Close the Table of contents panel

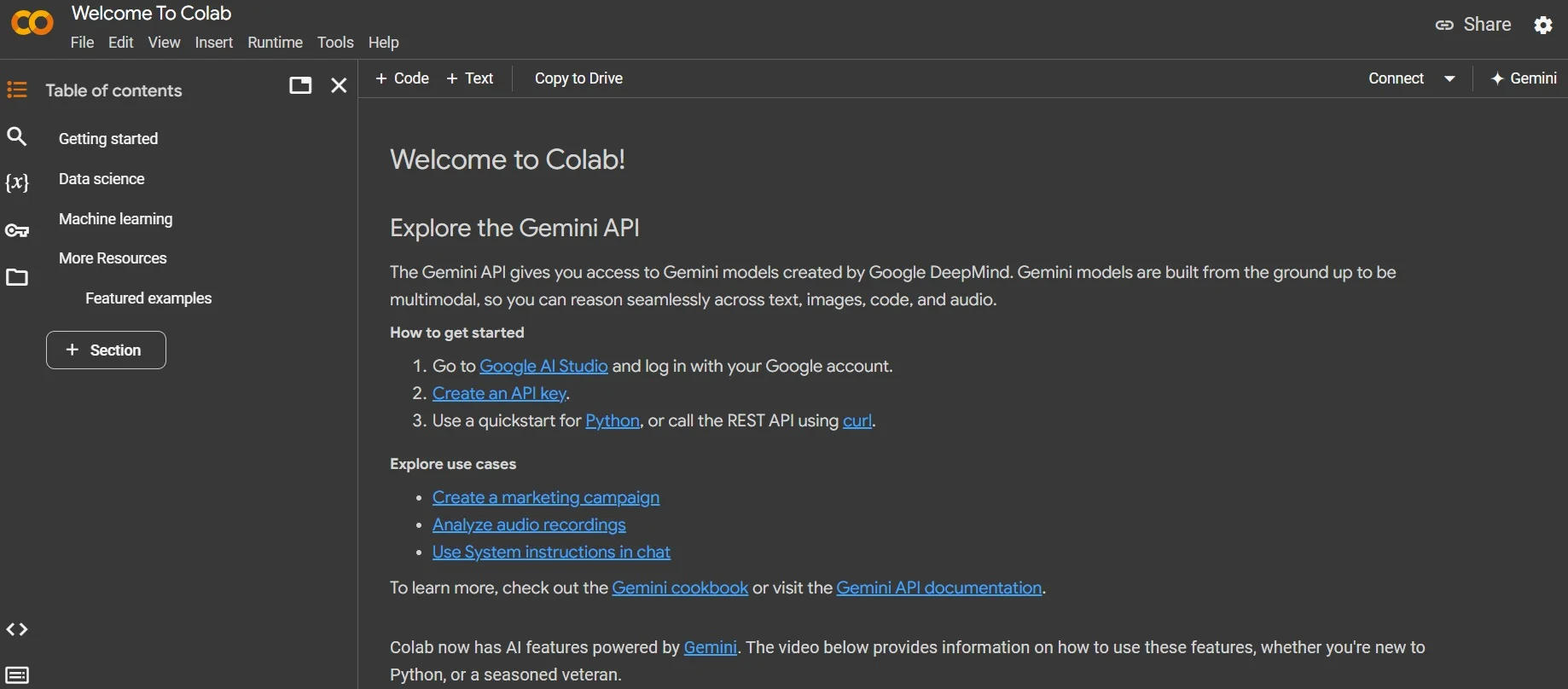(339, 85)
